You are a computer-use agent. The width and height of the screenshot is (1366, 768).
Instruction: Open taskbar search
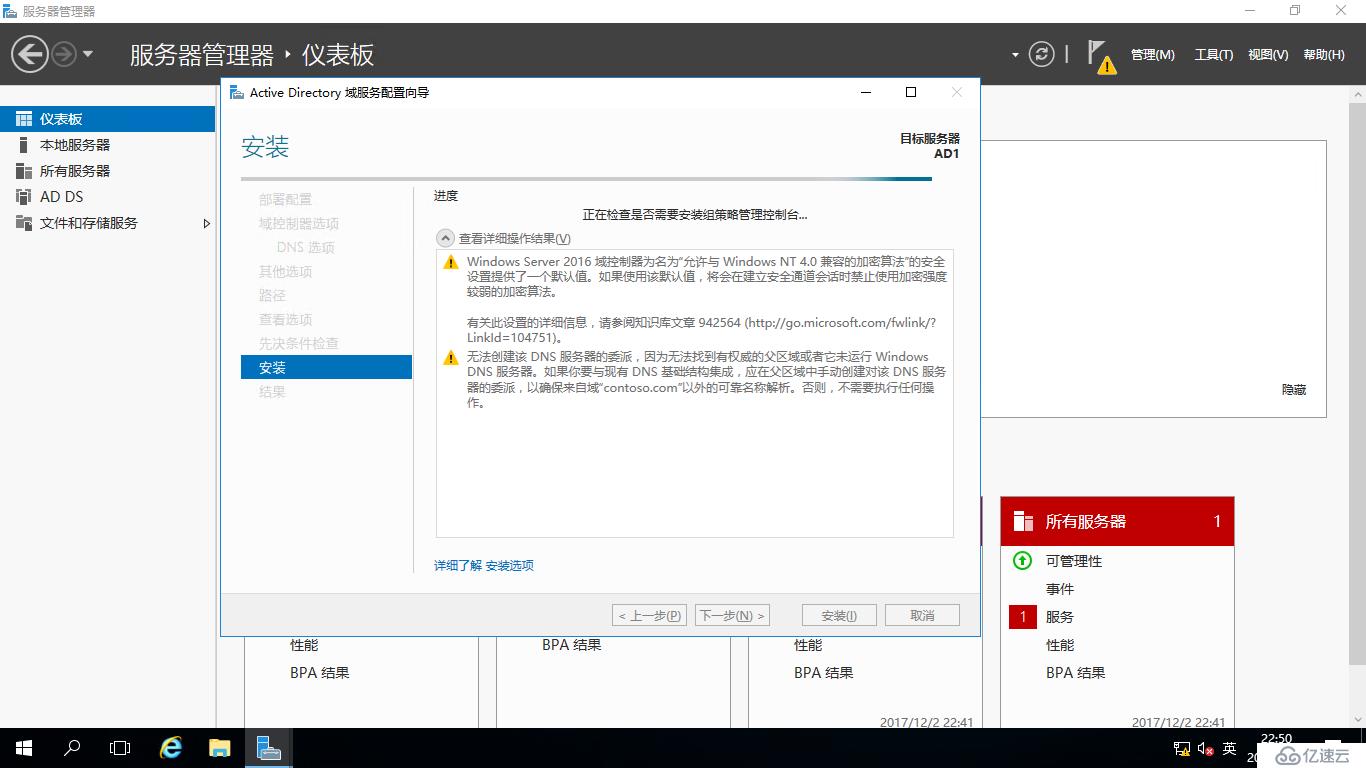pos(72,748)
